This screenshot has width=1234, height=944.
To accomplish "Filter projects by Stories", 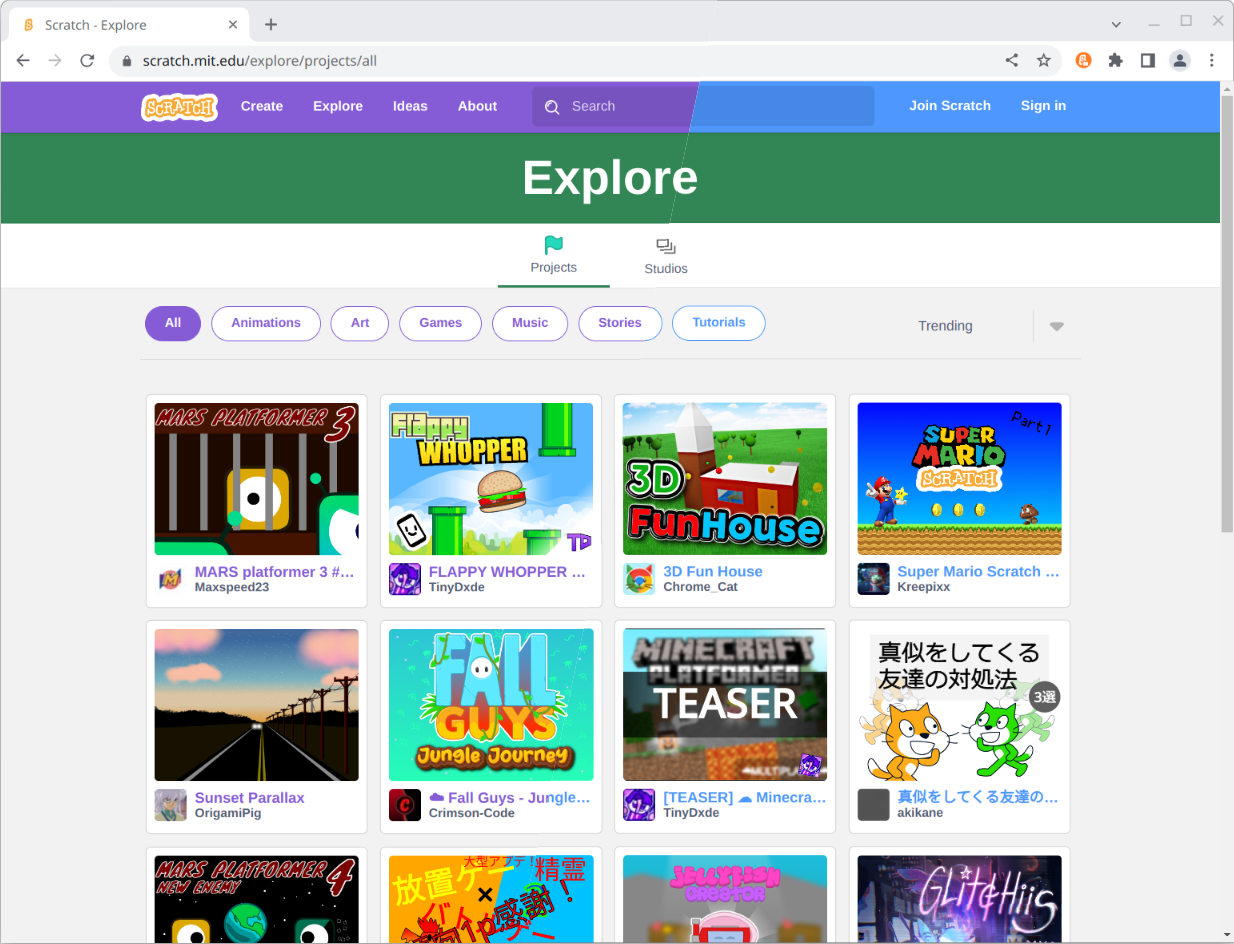I will tap(620, 323).
